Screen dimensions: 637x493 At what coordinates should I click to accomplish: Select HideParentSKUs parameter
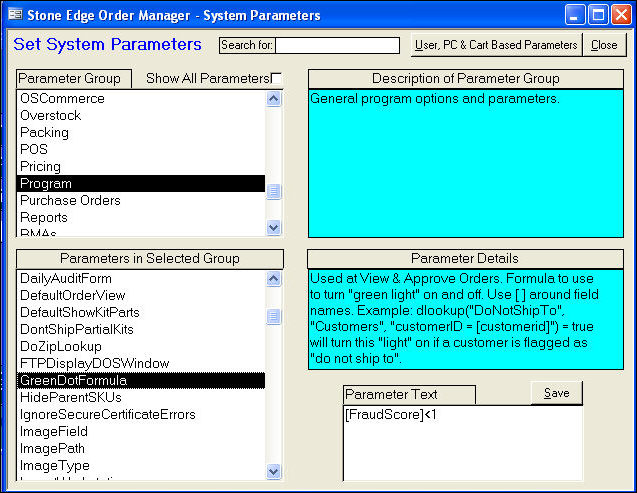coord(141,398)
